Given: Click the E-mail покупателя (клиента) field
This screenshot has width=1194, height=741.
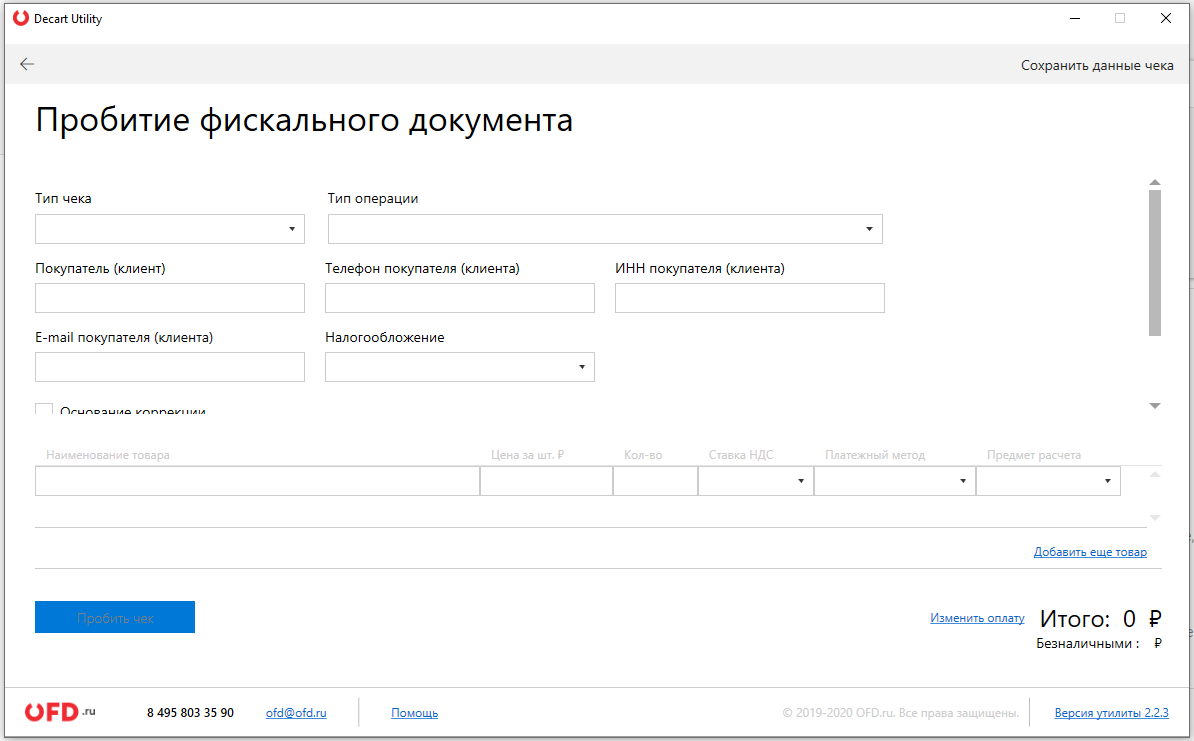Looking at the screenshot, I should [x=170, y=367].
